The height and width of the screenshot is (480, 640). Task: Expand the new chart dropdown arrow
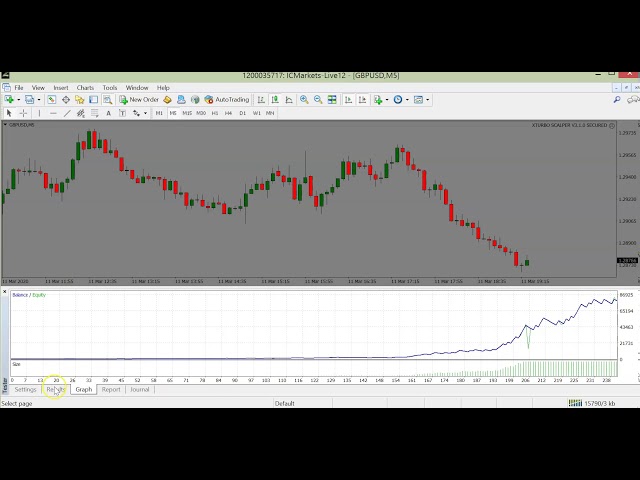[17, 100]
